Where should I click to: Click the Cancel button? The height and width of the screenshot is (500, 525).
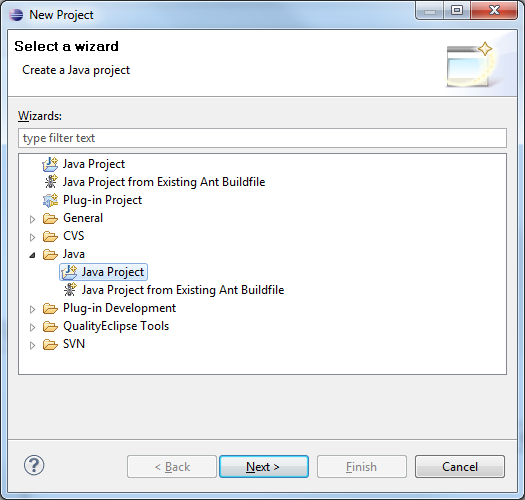460,467
